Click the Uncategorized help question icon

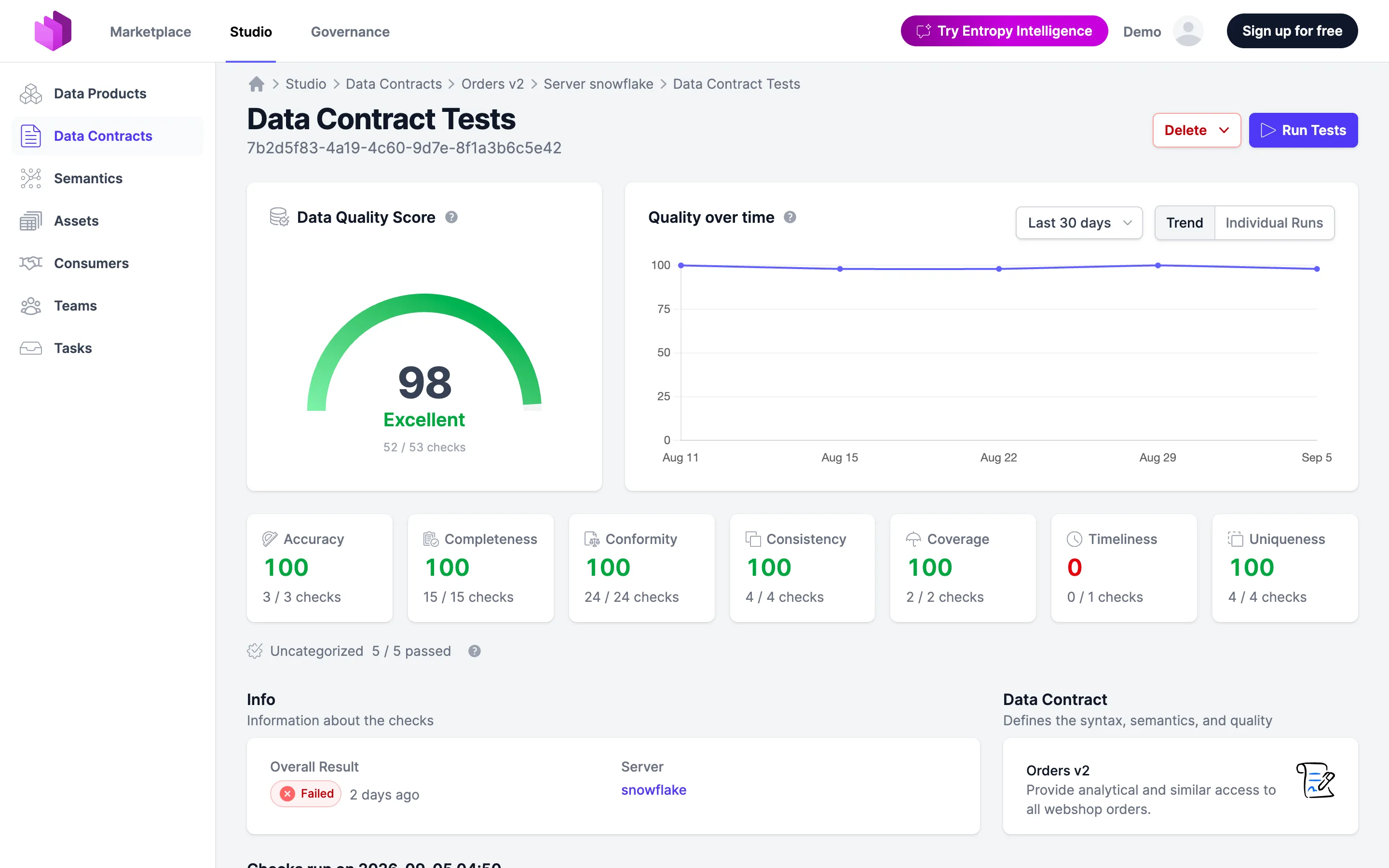point(474,651)
